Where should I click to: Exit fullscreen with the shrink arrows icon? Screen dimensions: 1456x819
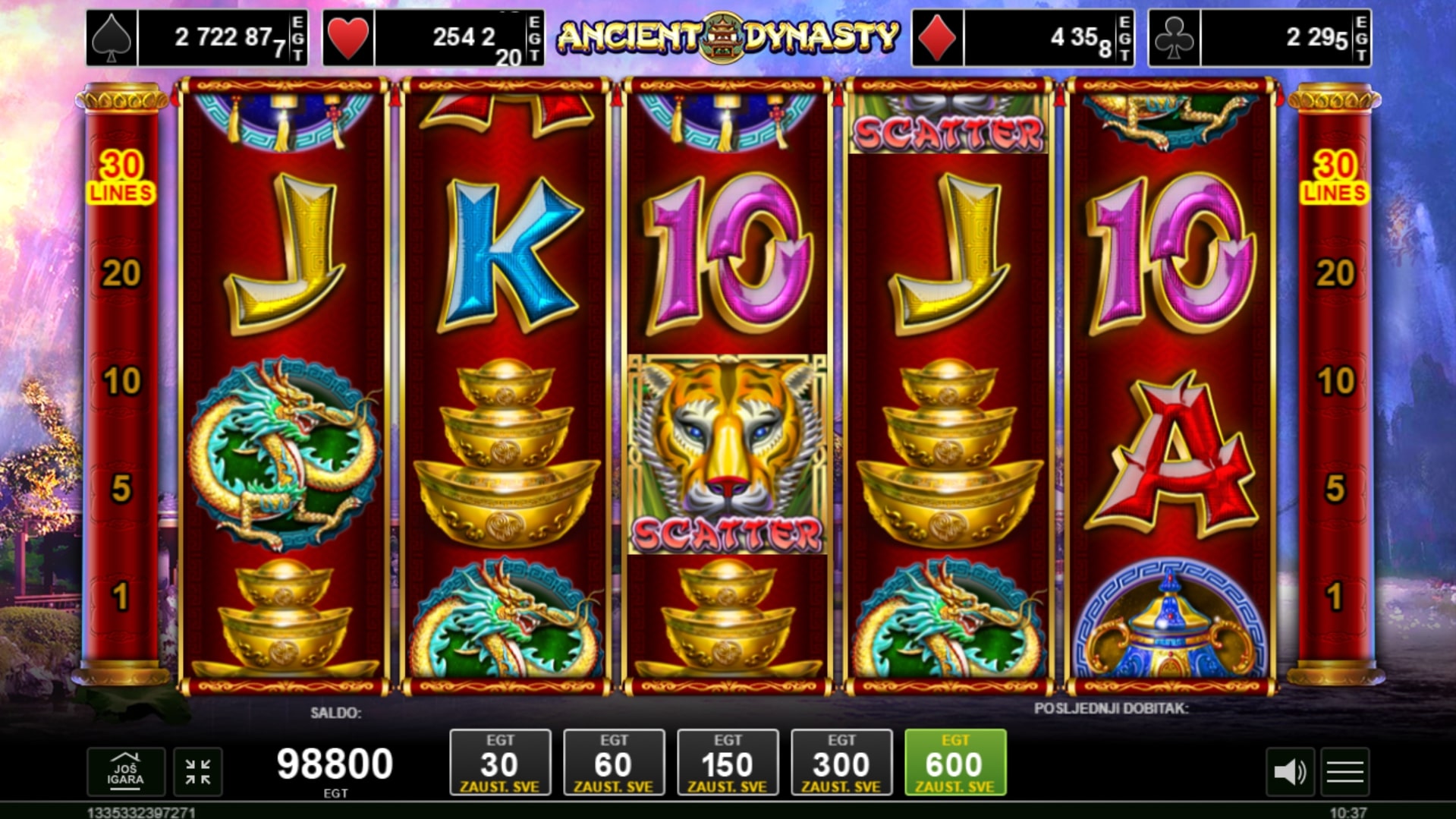tap(198, 771)
